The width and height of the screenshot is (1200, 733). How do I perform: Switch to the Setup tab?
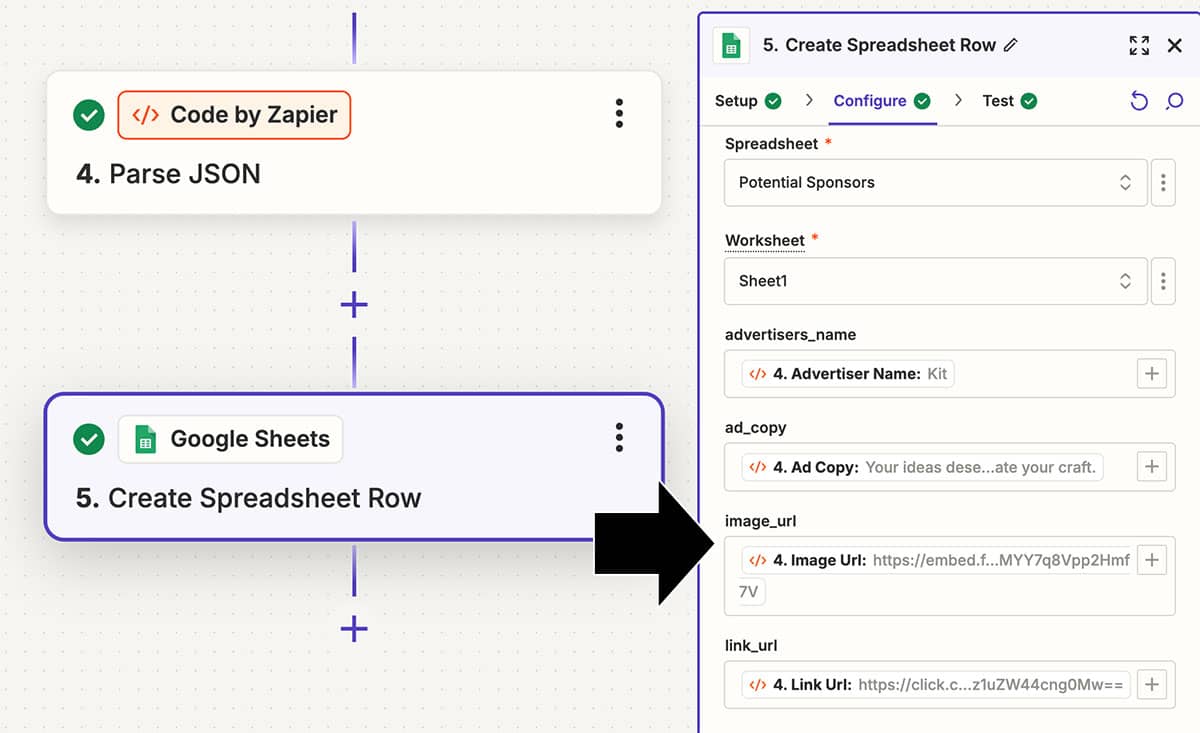748,101
